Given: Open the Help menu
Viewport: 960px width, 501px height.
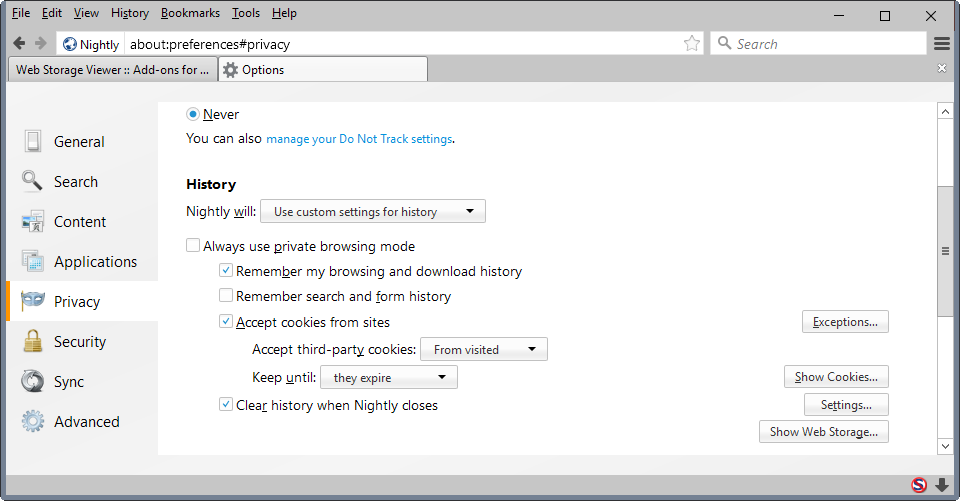Looking at the screenshot, I should pos(284,13).
